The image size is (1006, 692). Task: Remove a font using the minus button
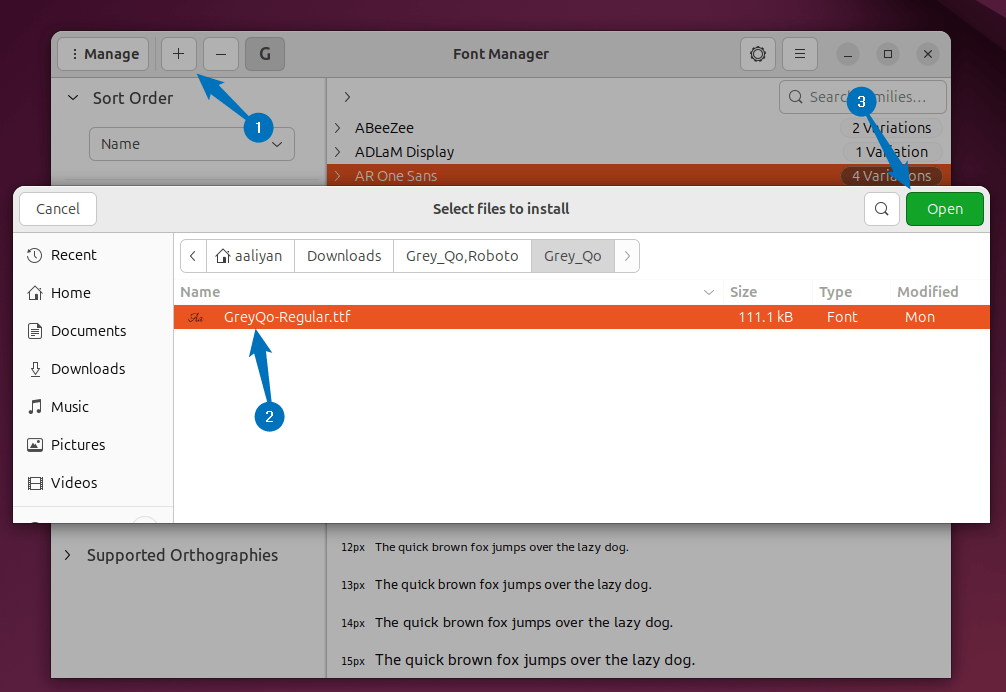220,54
